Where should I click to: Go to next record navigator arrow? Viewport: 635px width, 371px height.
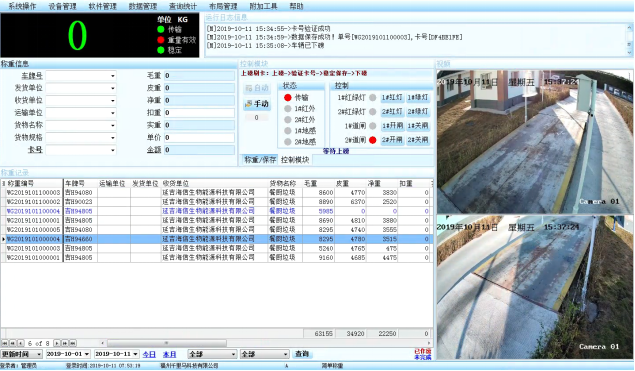(57, 343)
